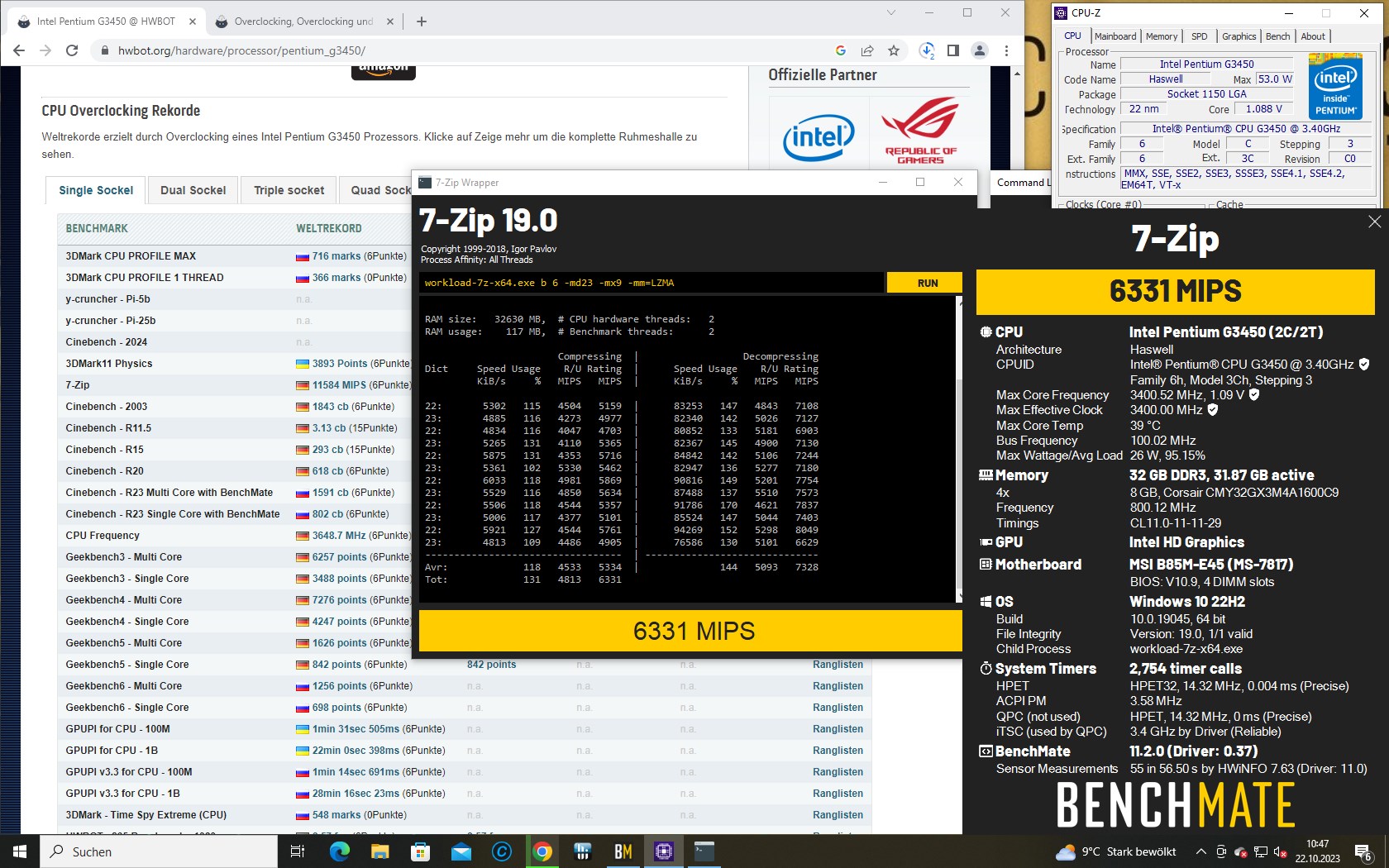Click the volume tray icon
The width and height of the screenshot is (1389, 868).
point(1280,851)
